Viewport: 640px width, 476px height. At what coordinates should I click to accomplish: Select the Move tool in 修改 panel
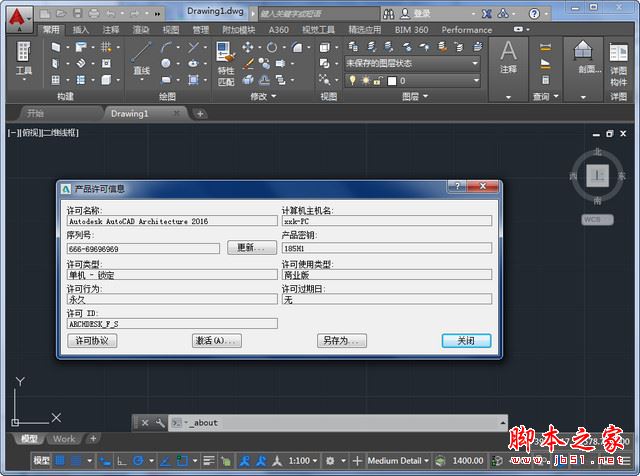(247, 47)
